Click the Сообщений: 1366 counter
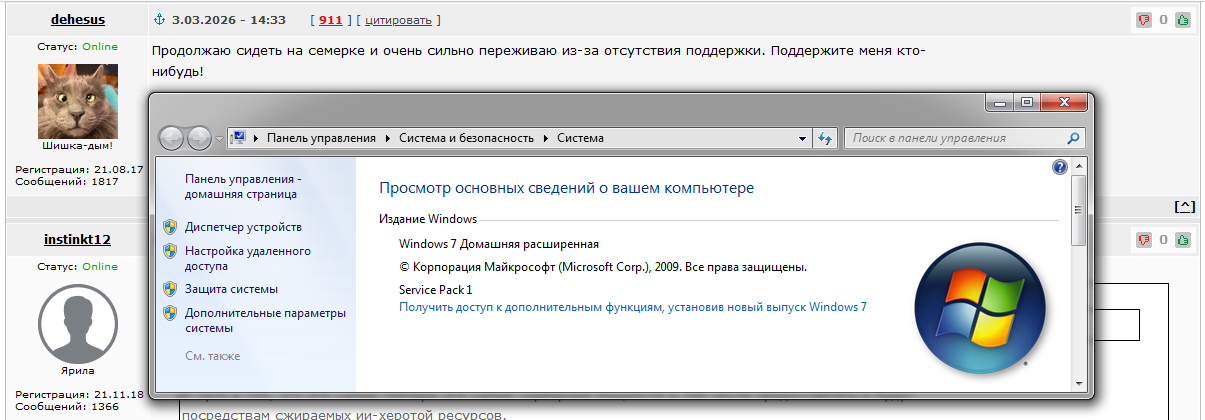 (66, 406)
